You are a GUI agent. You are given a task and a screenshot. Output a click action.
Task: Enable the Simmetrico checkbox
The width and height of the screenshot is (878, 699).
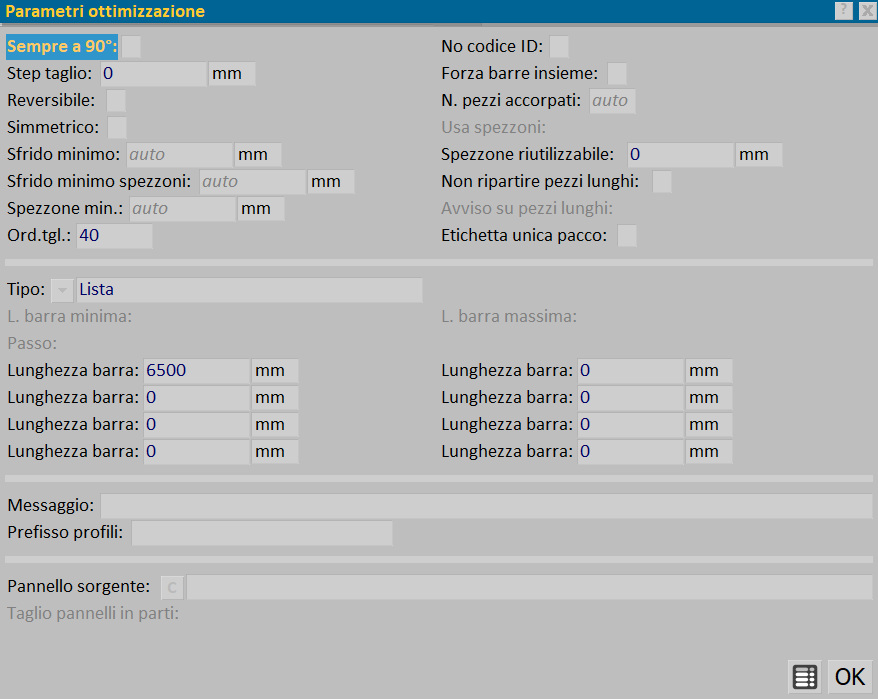(x=117, y=127)
